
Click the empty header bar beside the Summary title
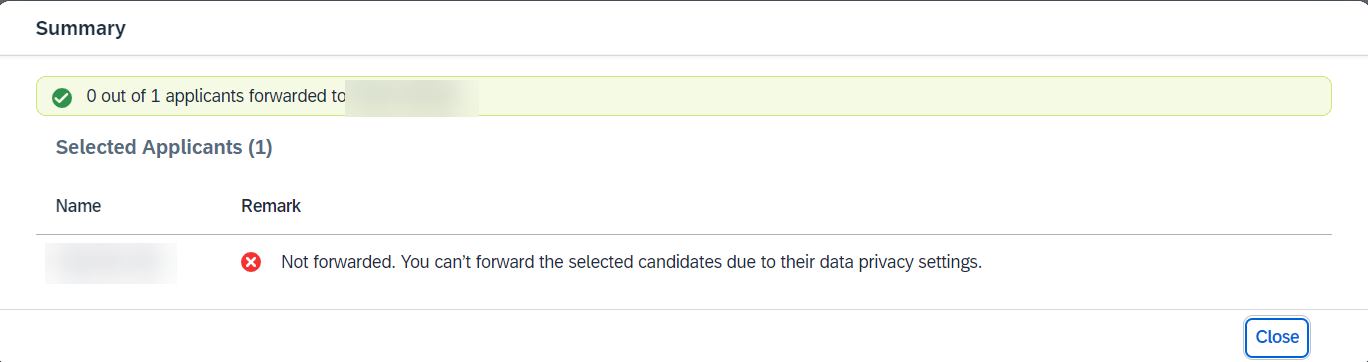740,28
